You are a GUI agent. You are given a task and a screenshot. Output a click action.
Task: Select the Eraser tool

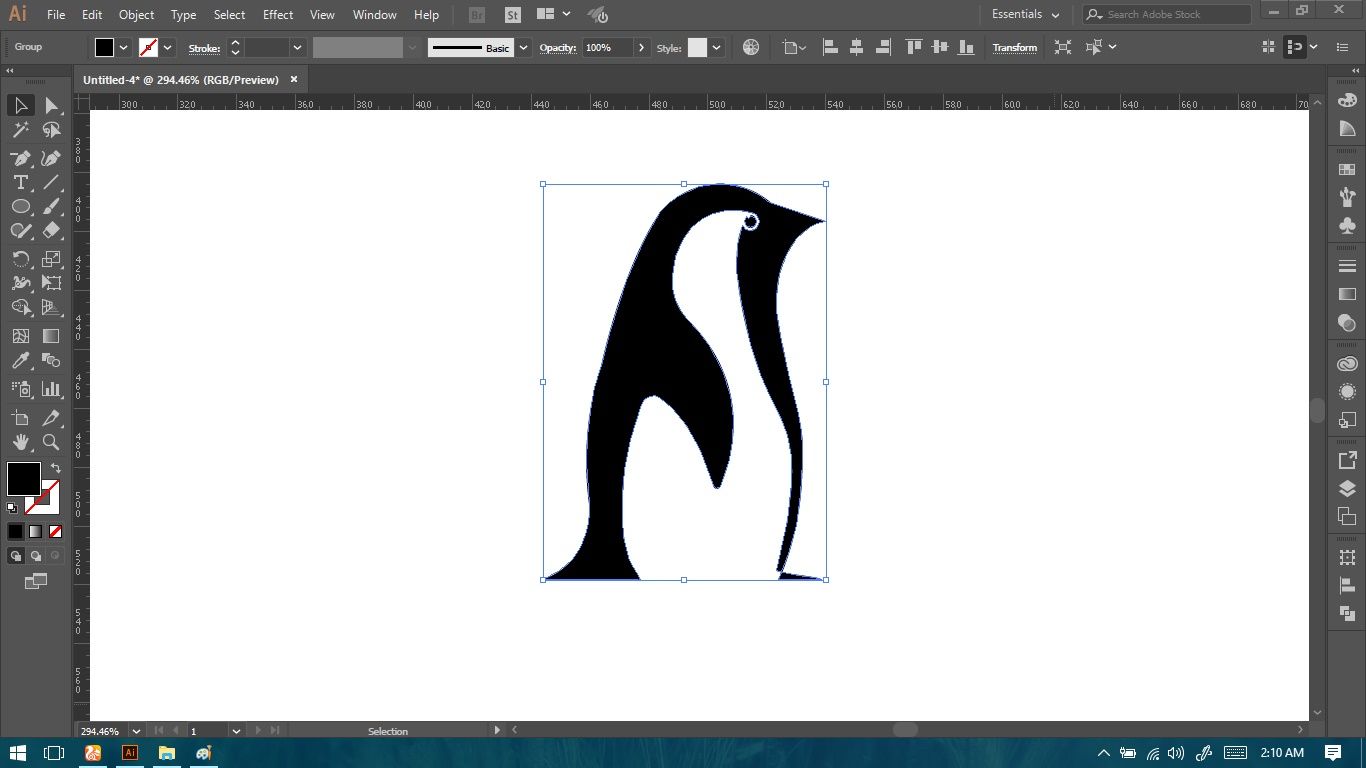click(x=51, y=230)
